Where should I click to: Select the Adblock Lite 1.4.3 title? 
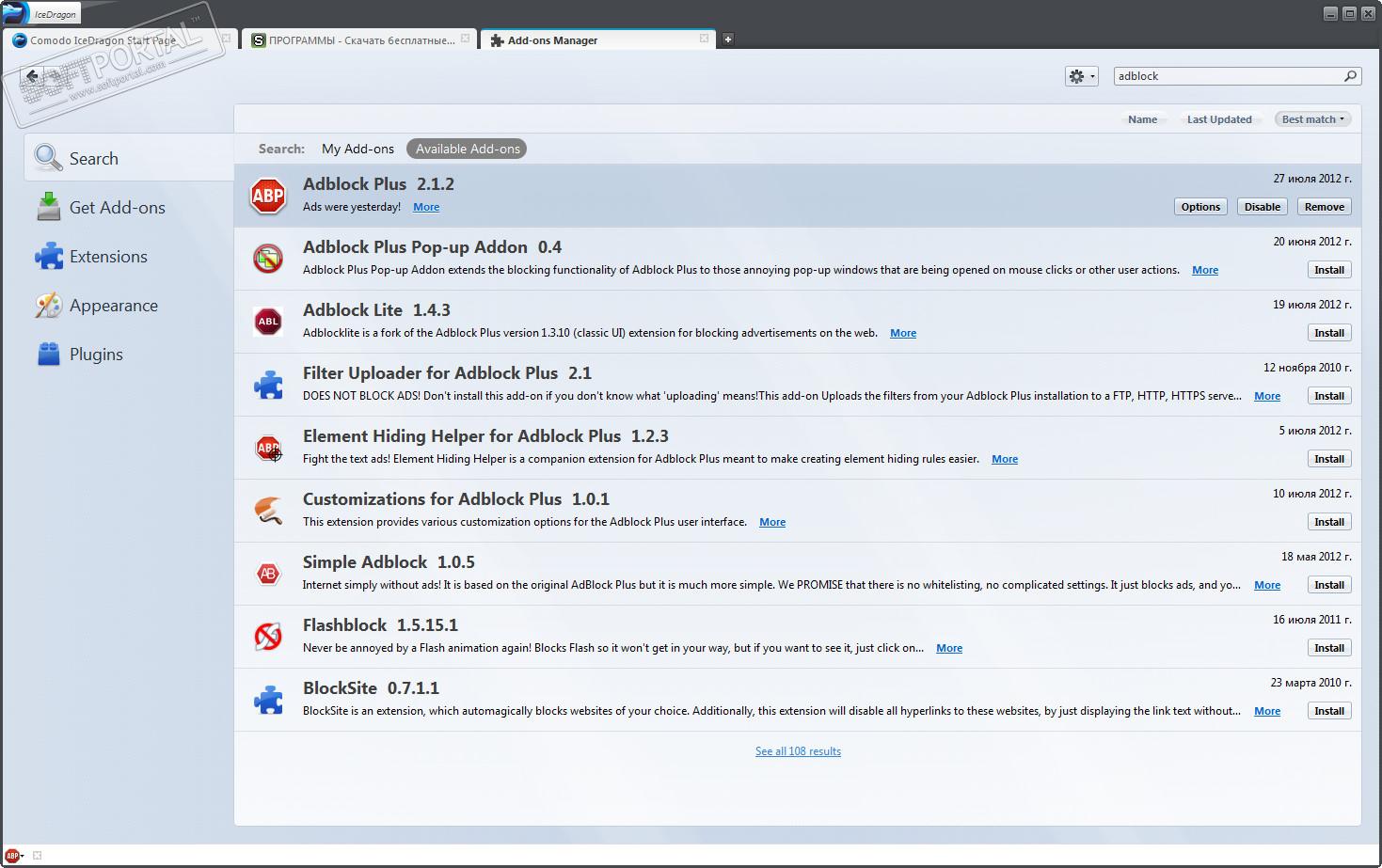pos(376,310)
